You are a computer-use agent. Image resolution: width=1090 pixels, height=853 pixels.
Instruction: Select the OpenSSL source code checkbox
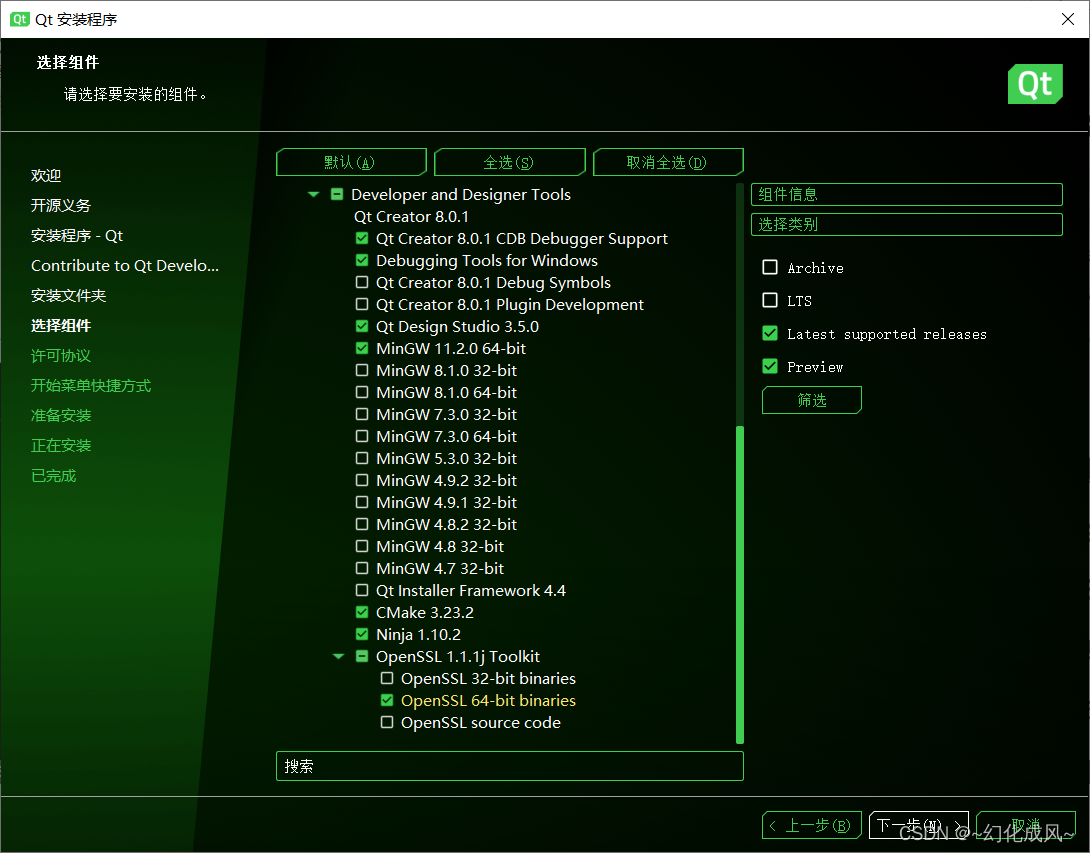pos(387,723)
